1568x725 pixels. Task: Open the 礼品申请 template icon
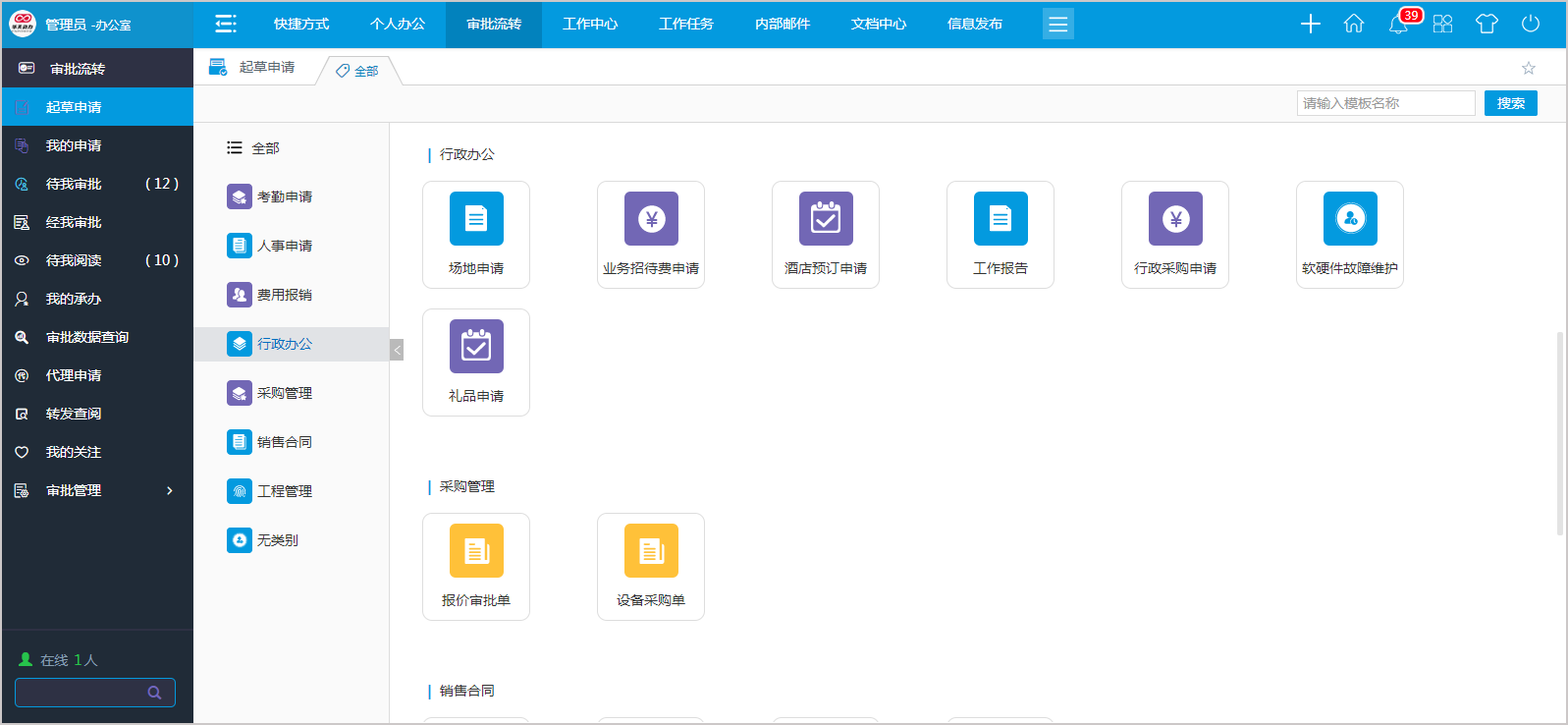tap(476, 347)
